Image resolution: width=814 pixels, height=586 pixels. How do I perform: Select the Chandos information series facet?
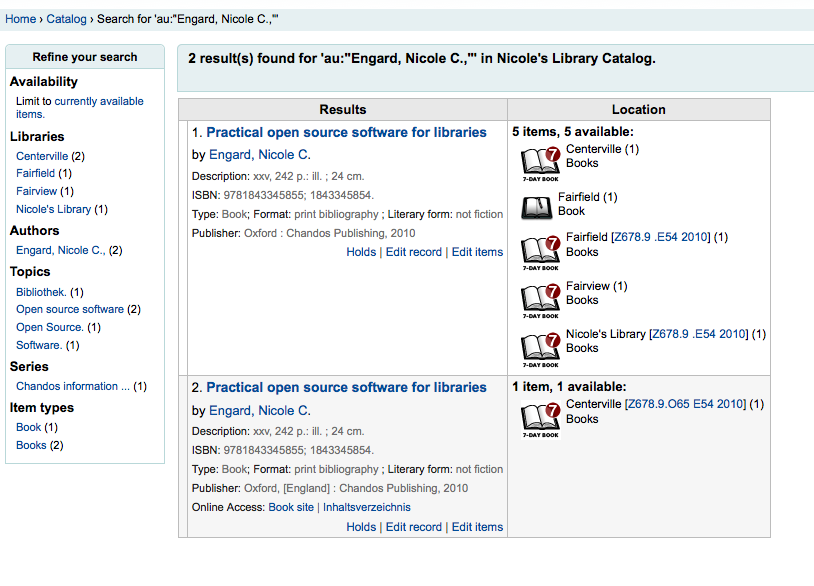pos(73,386)
